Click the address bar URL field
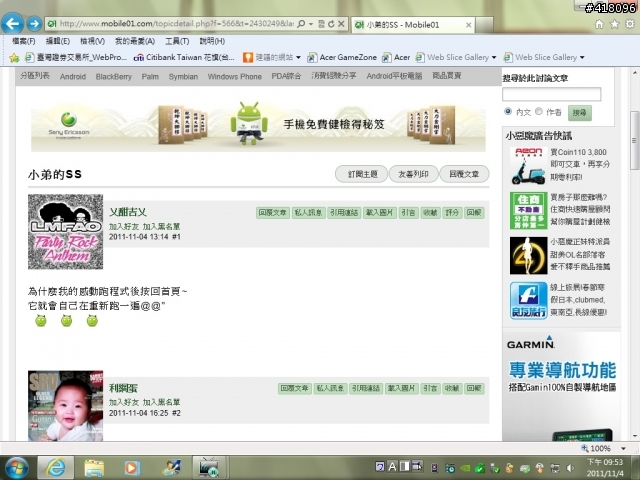Image resolution: width=640 pixels, height=480 pixels. 176,24
